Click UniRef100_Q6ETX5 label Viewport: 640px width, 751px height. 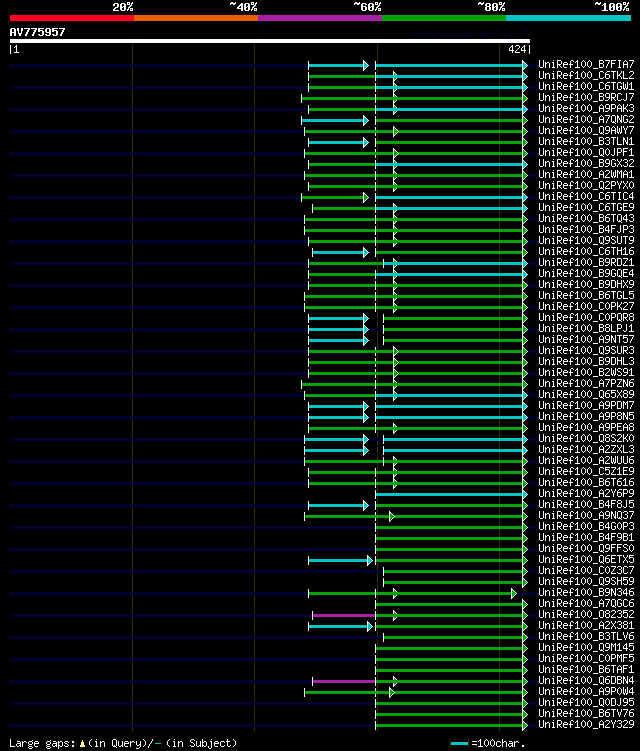[x=586, y=560]
